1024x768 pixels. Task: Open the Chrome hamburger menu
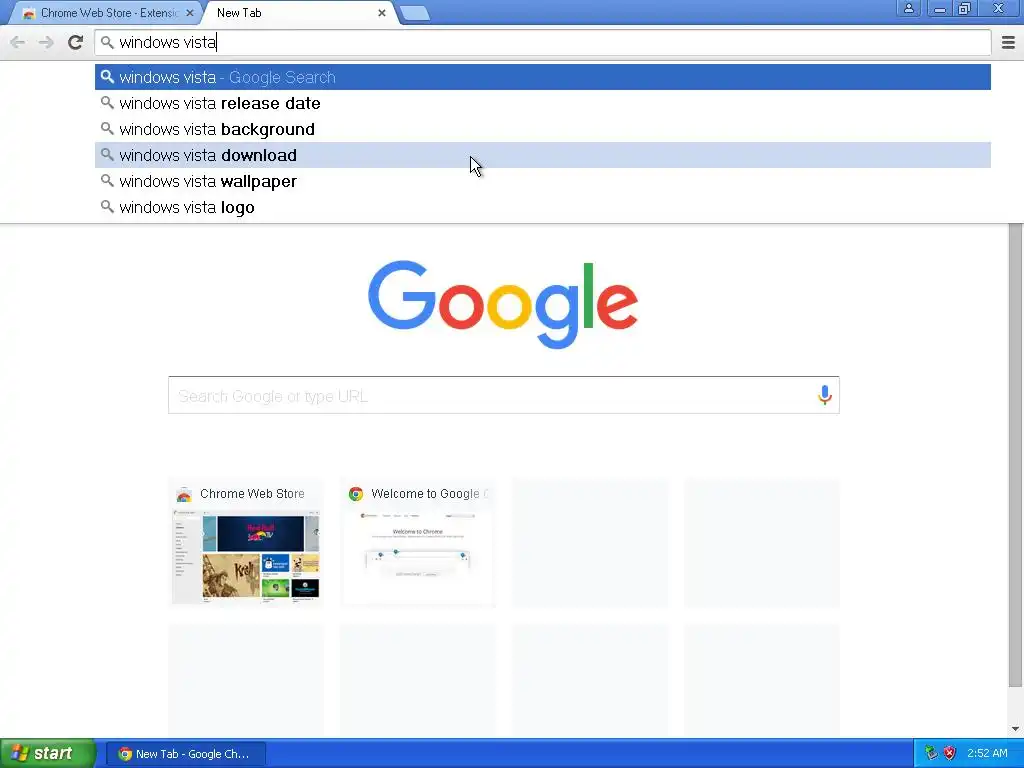(1008, 42)
